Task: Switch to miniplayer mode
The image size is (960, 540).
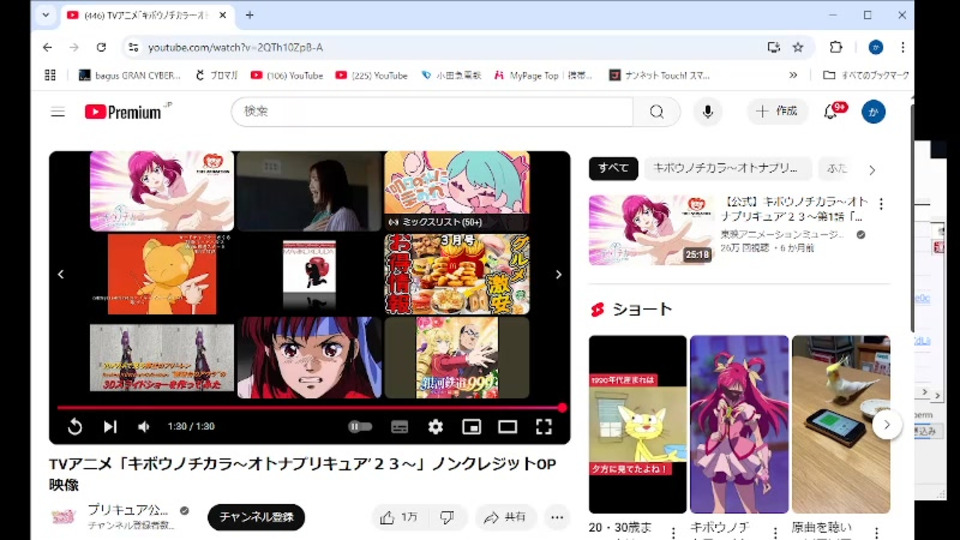Action: (471, 427)
